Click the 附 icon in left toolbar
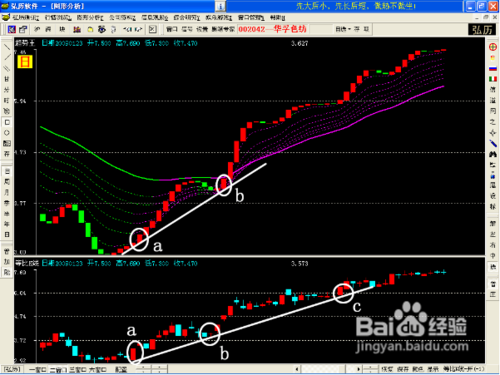This screenshot has height=375, width=500. coord(7,272)
